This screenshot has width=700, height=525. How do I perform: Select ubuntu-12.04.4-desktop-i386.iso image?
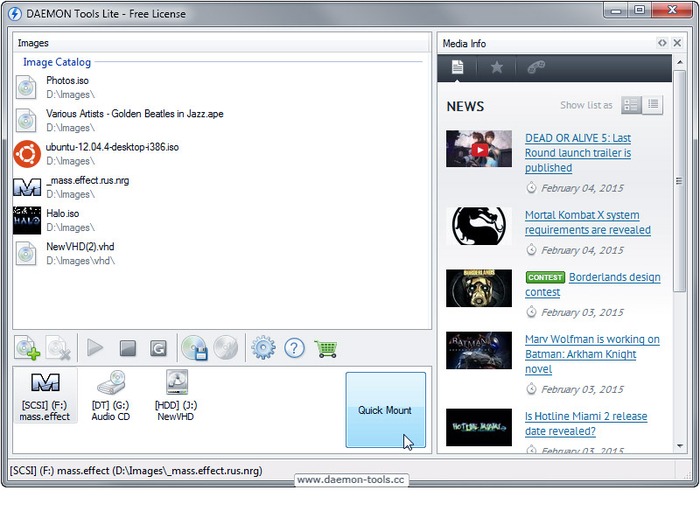point(221,154)
